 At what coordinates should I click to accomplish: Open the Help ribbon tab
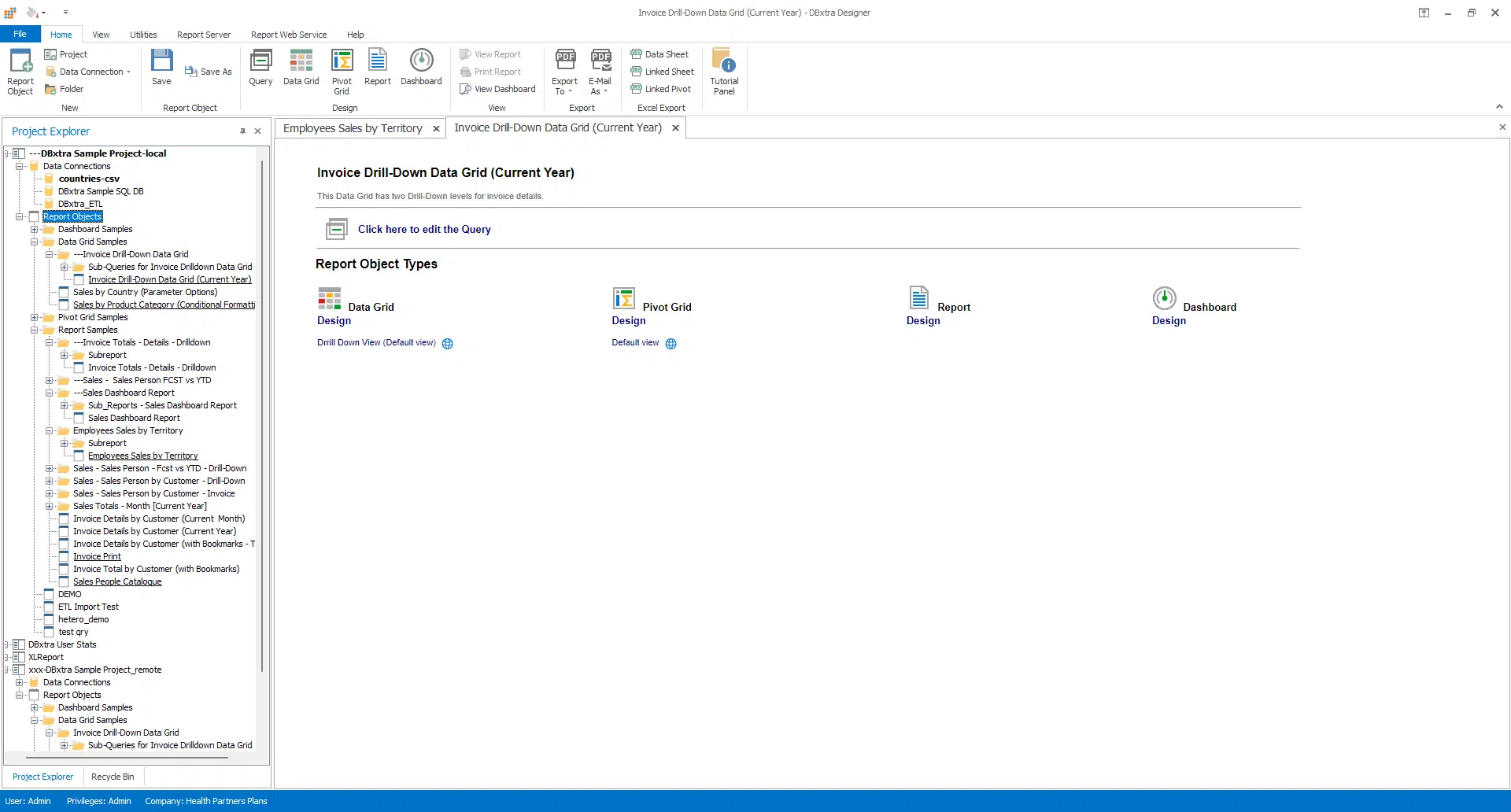point(356,35)
